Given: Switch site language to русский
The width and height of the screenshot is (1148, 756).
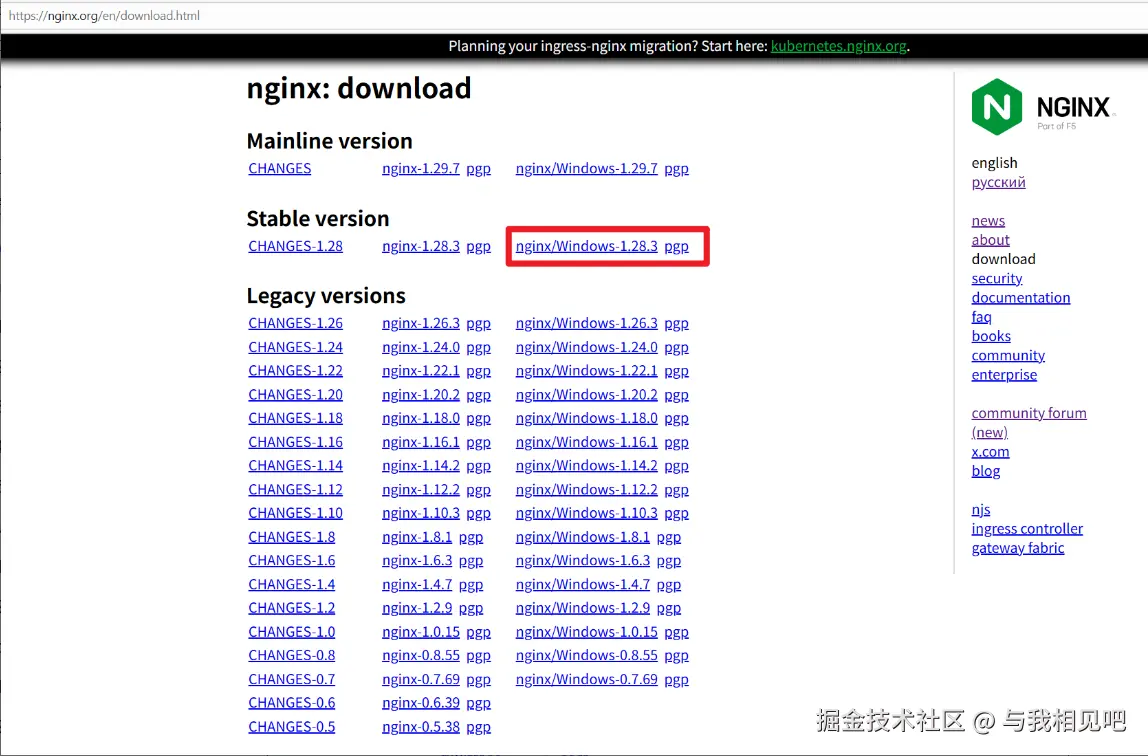Looking at the screenshot, I should point(998,182).
